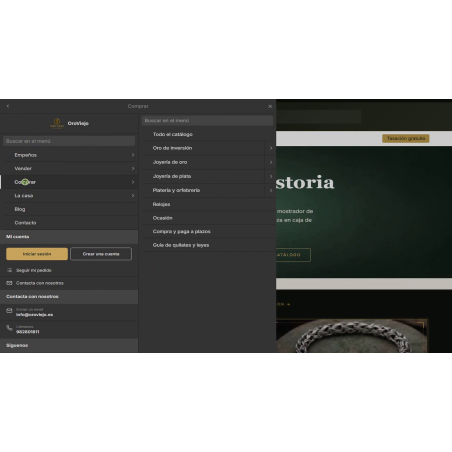Open the Vender menu item
452x452 pixels.
(x=23, y=169)
